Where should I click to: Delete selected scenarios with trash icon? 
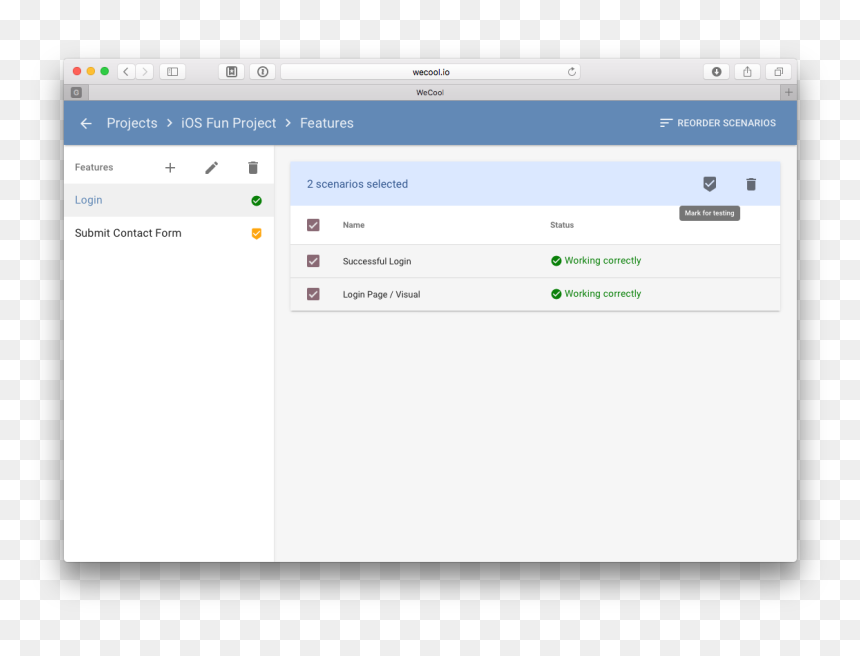[x=751, y=184]
